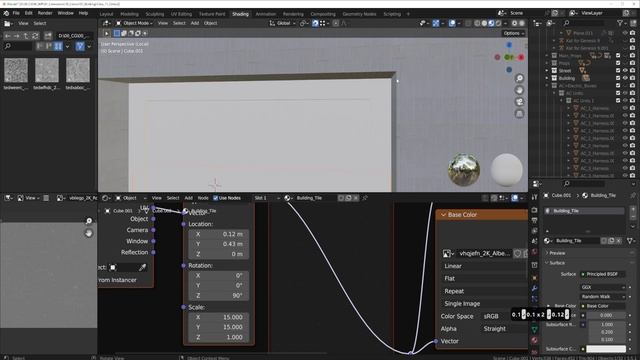The height and width of the screenshot is (360, 640).
Task: Click the file browser search field
Action: point(18,47)
